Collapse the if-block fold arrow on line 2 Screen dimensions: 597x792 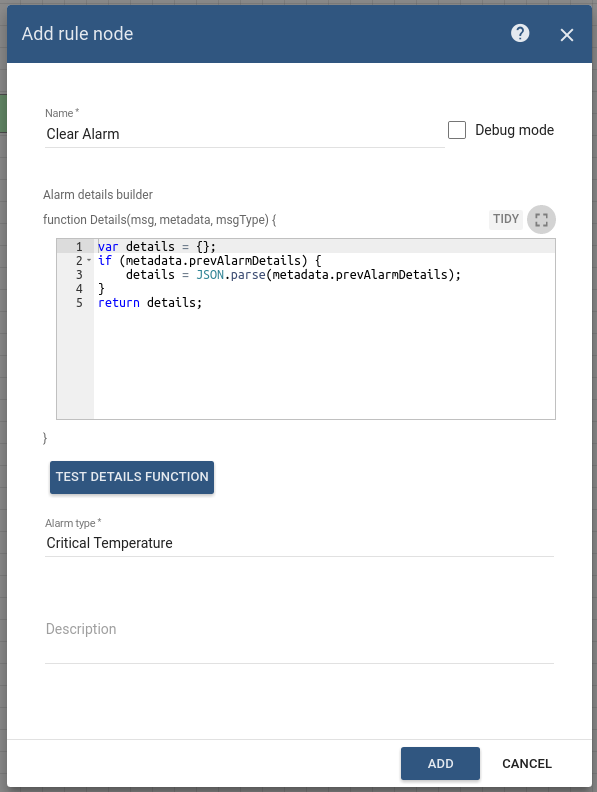[89, 261]
